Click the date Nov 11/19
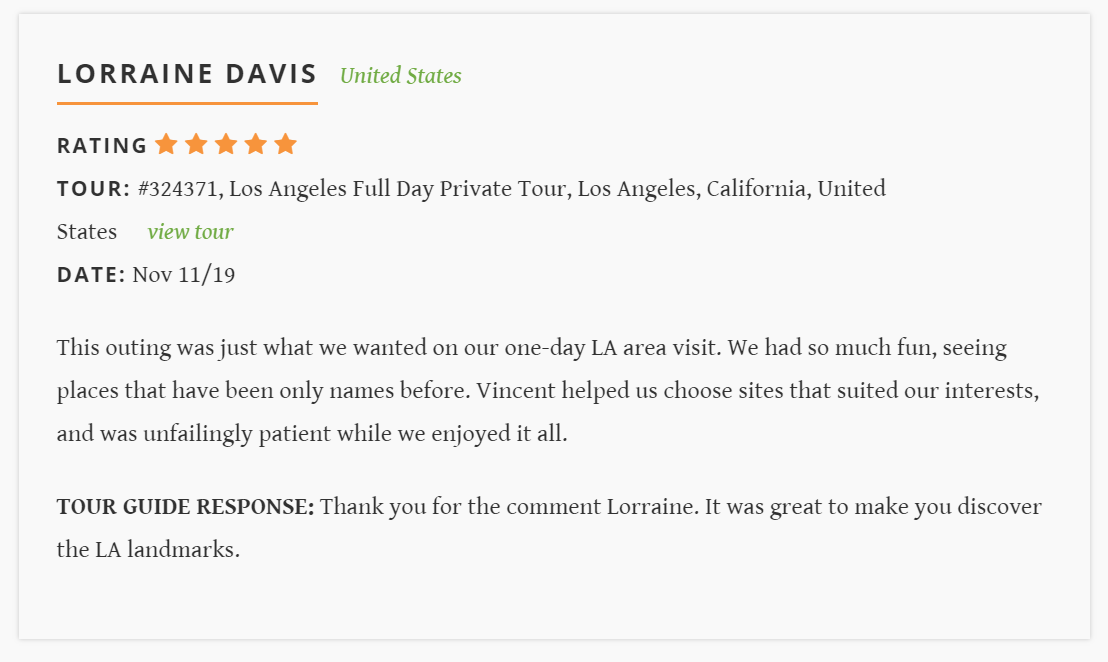This screenshot has height=662, width=1108. click(x=184, y=275)
